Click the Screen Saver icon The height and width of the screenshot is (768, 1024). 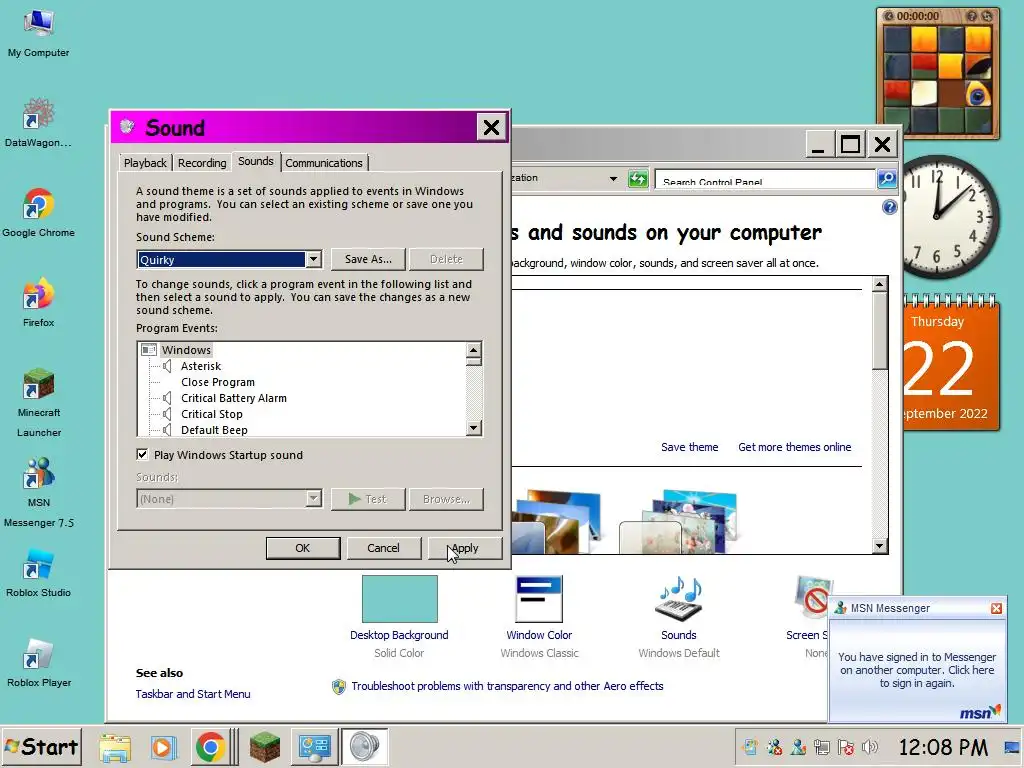[x=813, y=599]
